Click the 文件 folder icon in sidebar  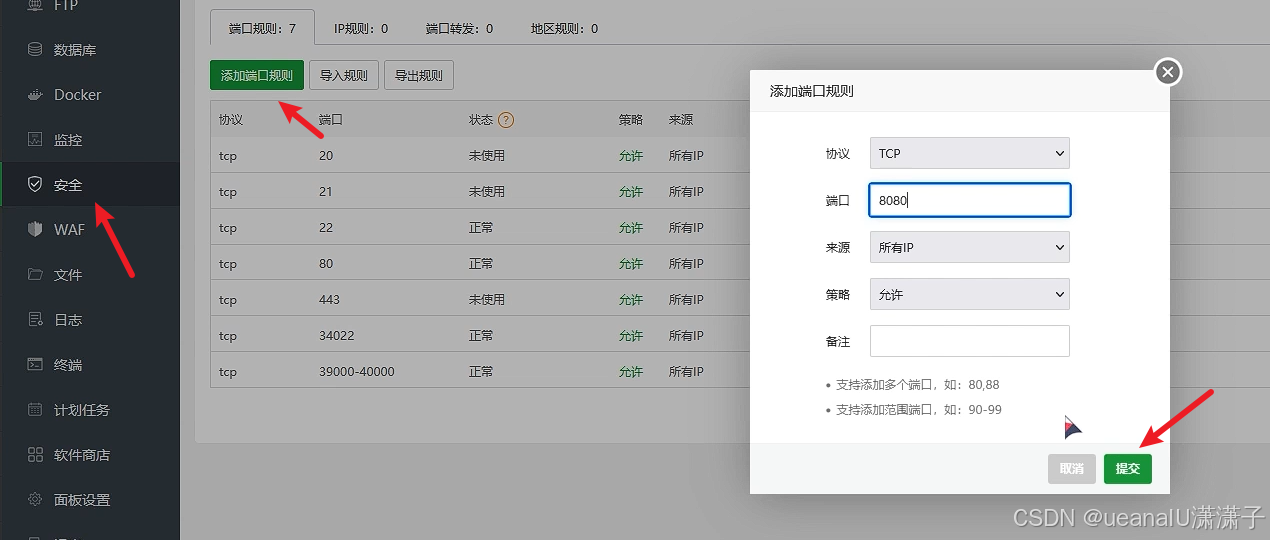tap(35, 274)
